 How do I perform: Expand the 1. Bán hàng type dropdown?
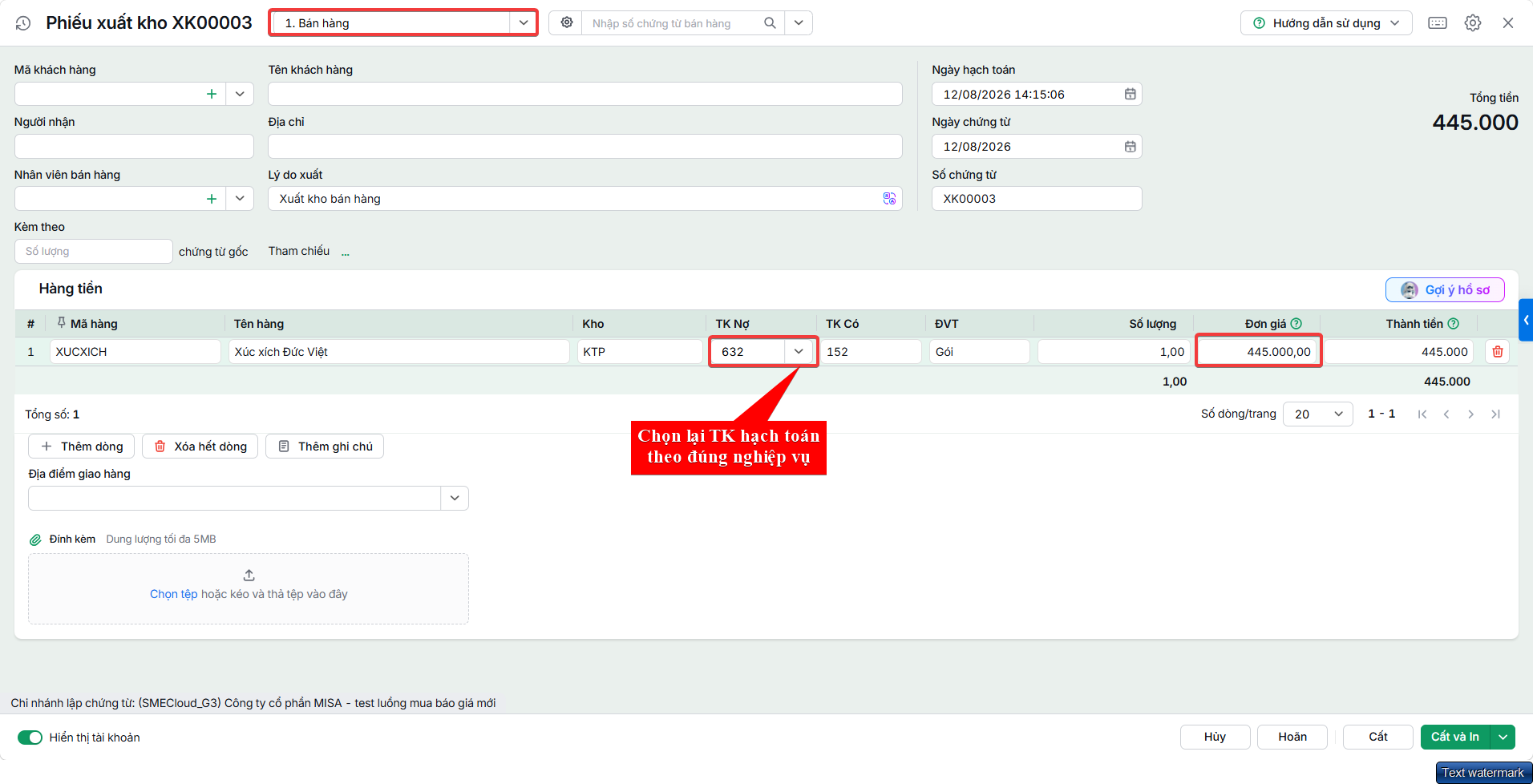coord(524,23)
